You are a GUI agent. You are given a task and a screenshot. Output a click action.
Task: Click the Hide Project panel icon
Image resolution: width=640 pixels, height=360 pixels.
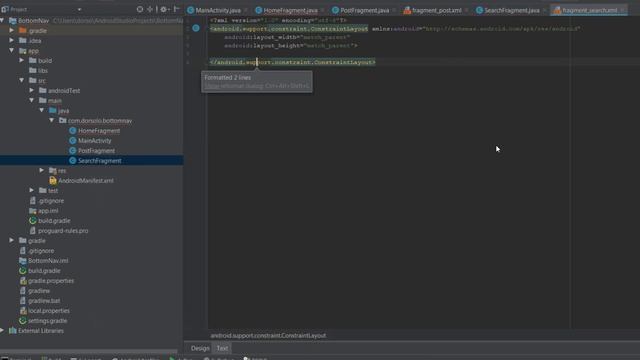coord(176,9)
